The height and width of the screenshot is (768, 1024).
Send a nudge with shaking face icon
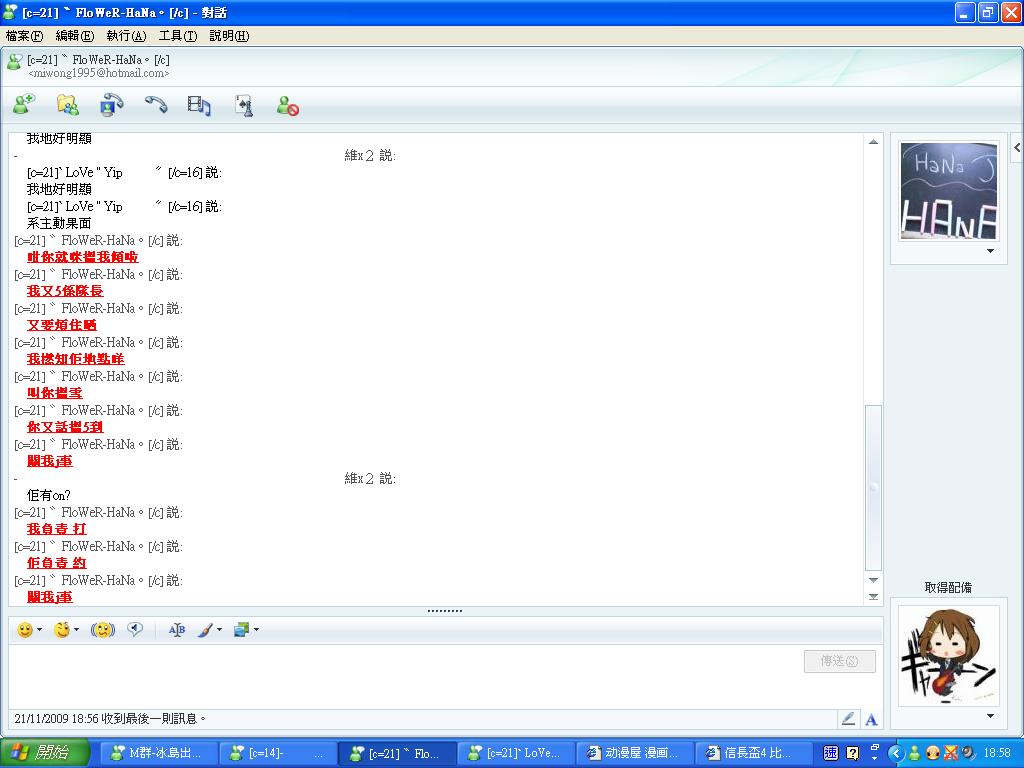[102, 630]
